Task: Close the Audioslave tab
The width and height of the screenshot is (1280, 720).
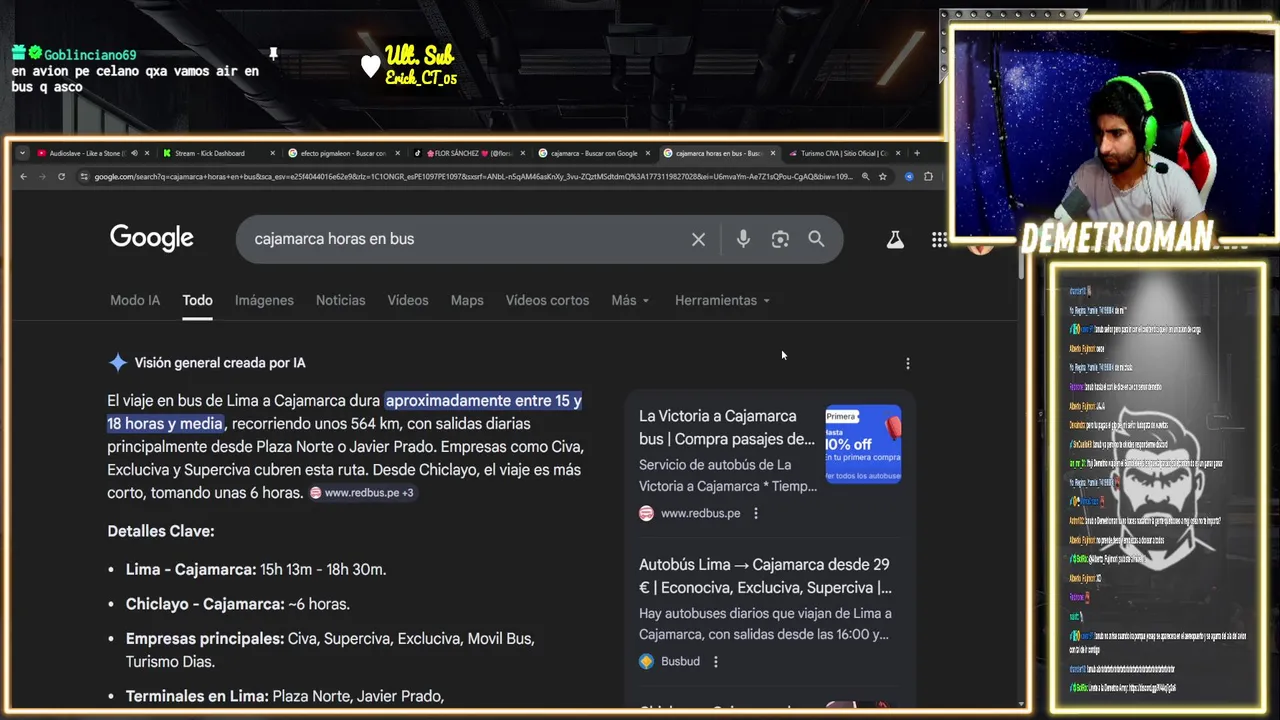Action: point(147,153)
